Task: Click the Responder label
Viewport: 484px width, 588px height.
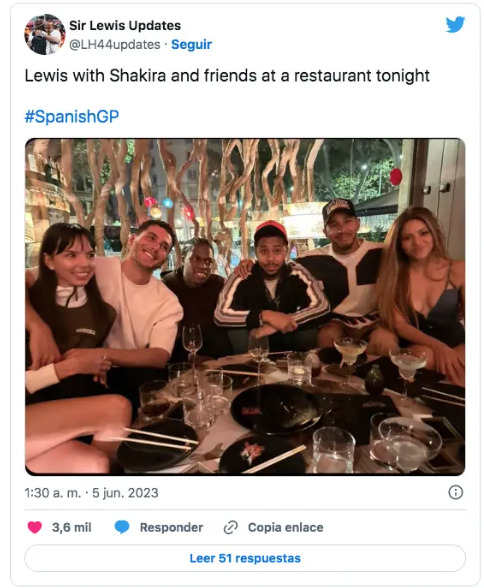Action: point(171,527)
